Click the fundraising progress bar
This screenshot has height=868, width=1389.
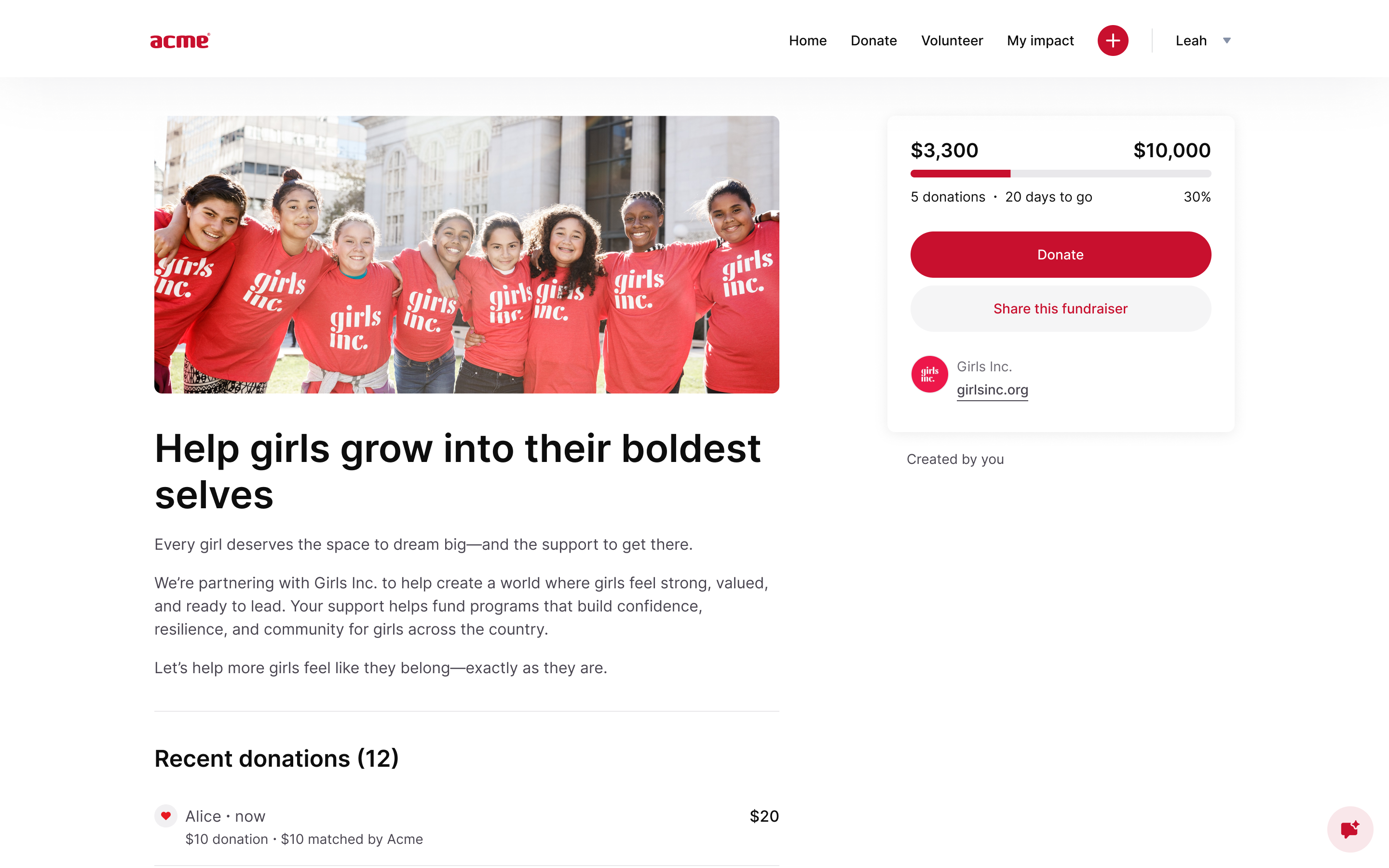(1061, 174)
